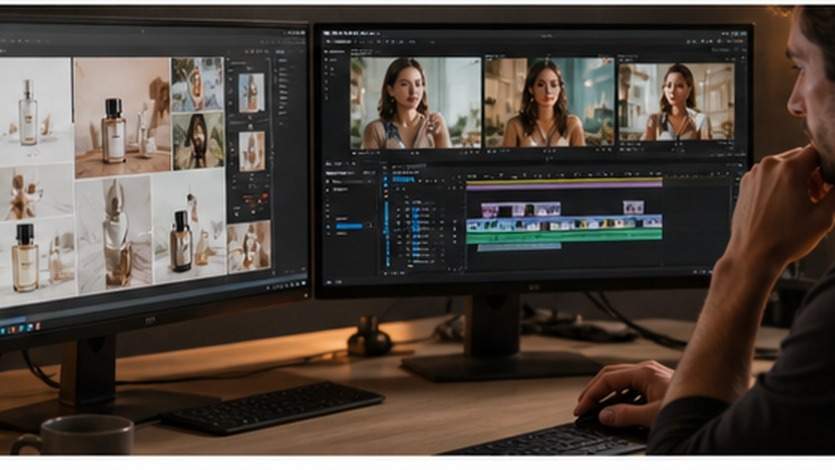
Task: Click the blue highlighted label at timeline header
Action: click(x=404, y=180)
